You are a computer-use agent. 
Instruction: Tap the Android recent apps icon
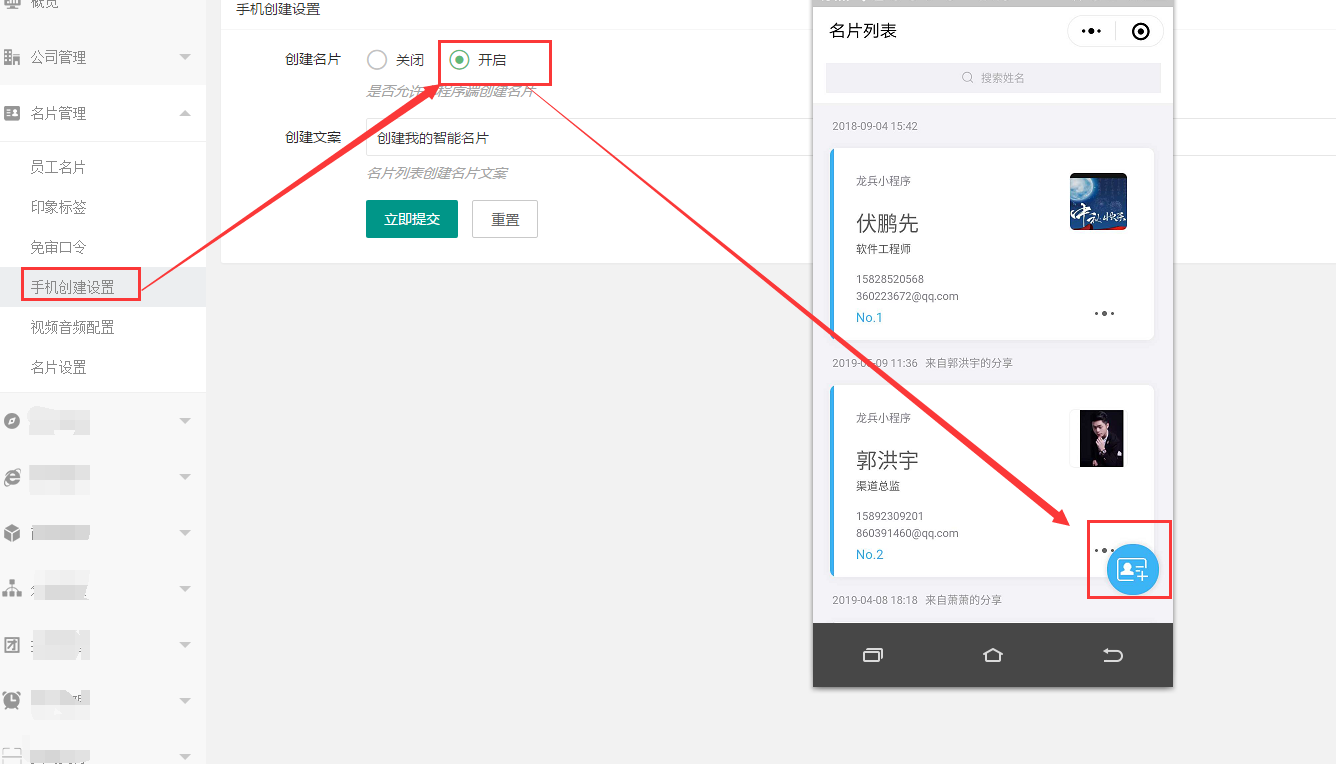[872, 655]
